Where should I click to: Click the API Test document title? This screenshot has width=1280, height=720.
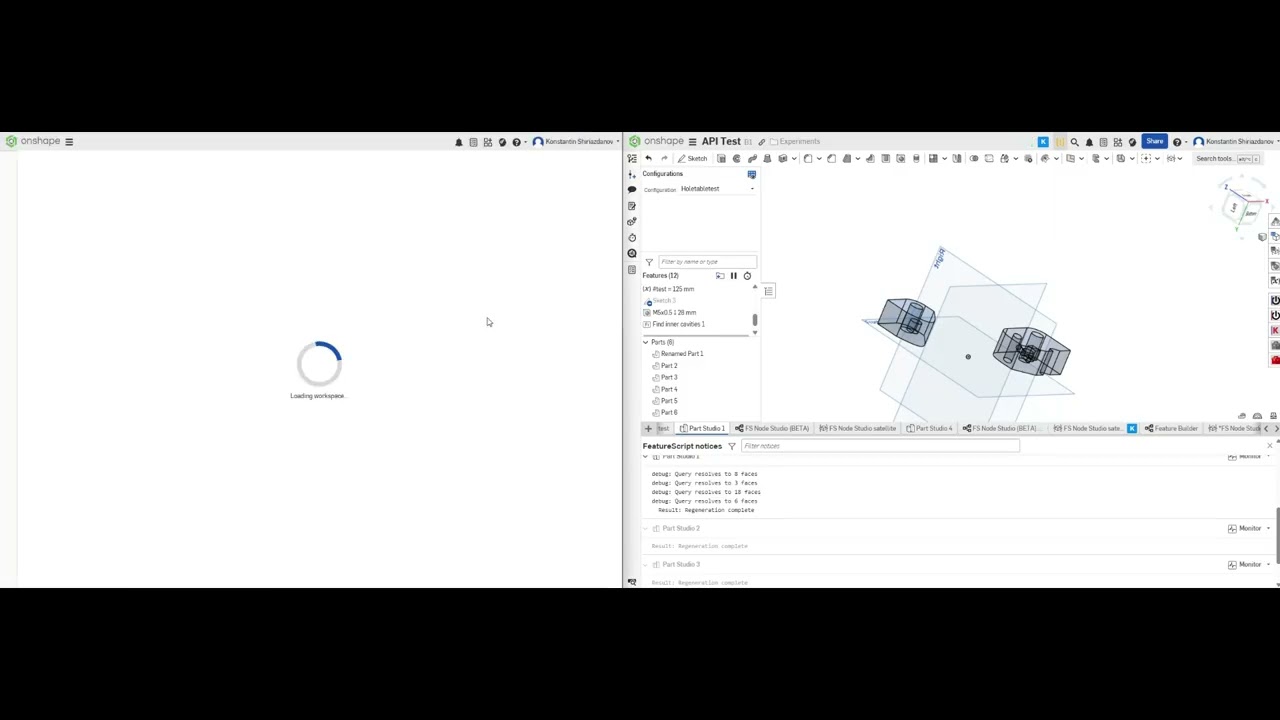pos(721,141)
